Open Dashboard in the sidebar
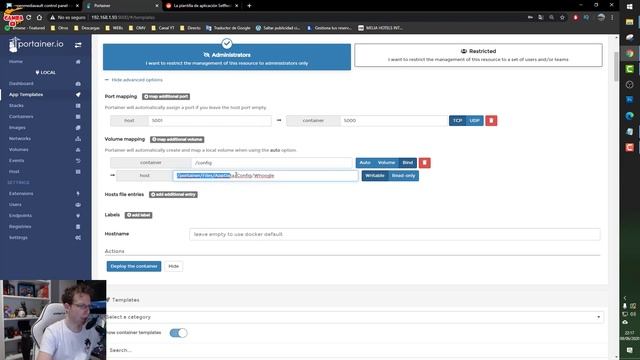 coord(21,84)
